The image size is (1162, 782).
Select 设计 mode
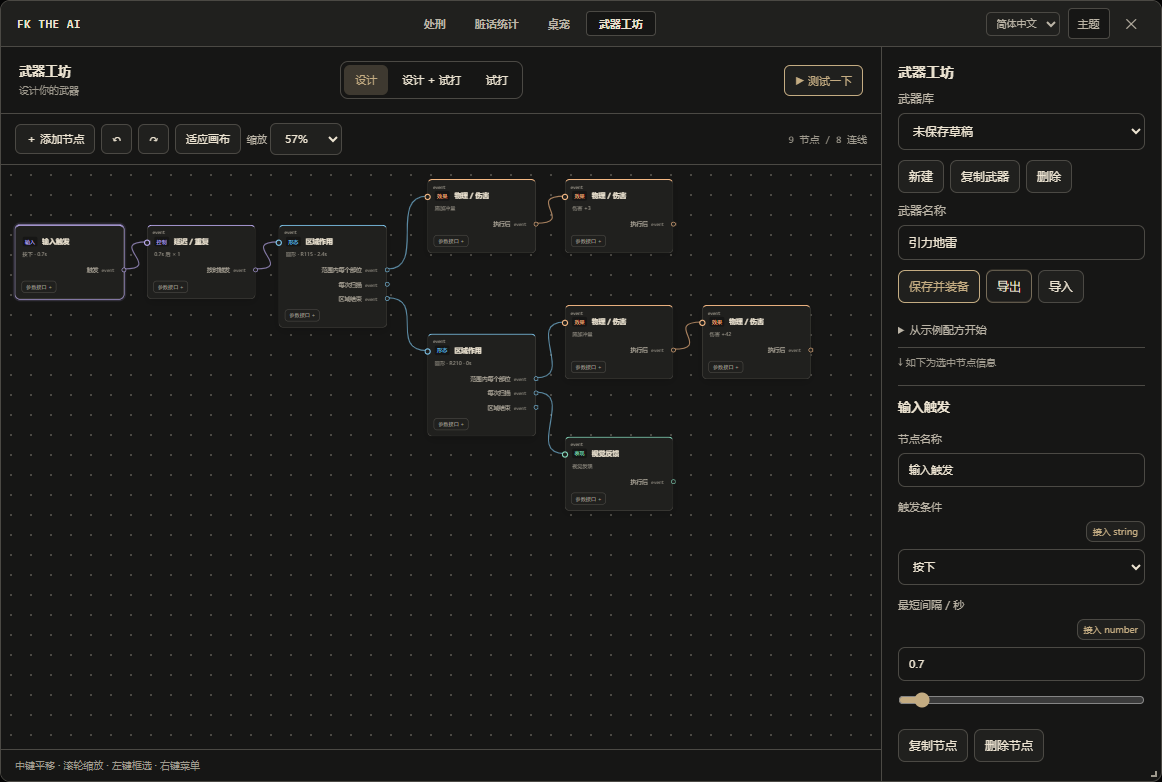[x=365, y=80]
